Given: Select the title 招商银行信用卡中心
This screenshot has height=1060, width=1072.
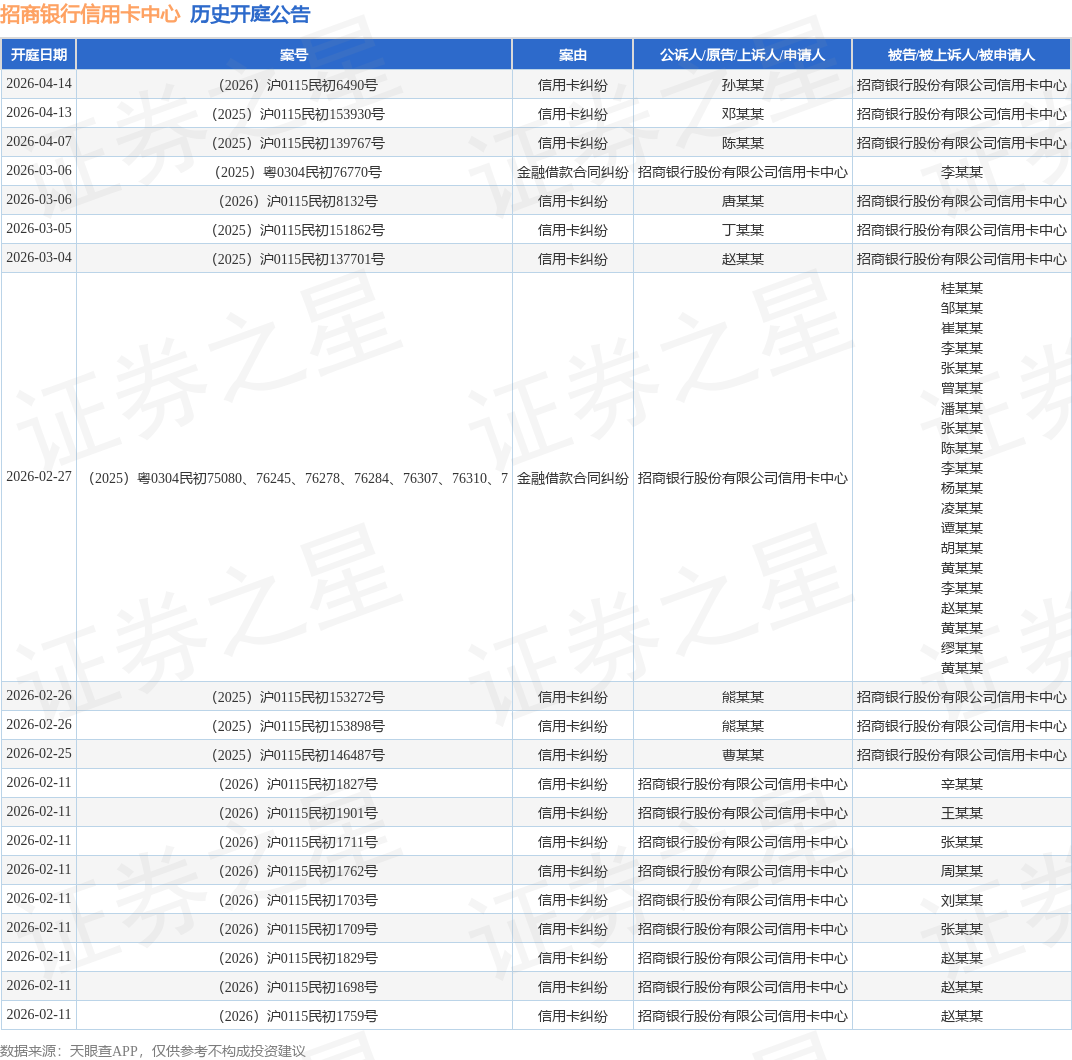Looking at the screenshot, I should tap(90, 14).
